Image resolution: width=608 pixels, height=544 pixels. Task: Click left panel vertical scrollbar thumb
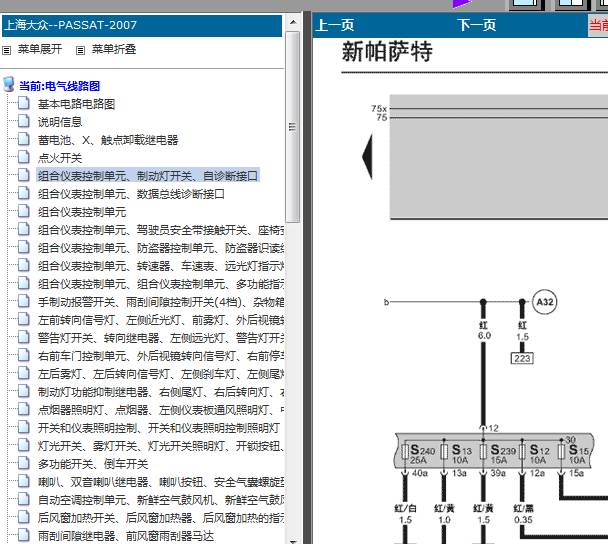point(293,127)
